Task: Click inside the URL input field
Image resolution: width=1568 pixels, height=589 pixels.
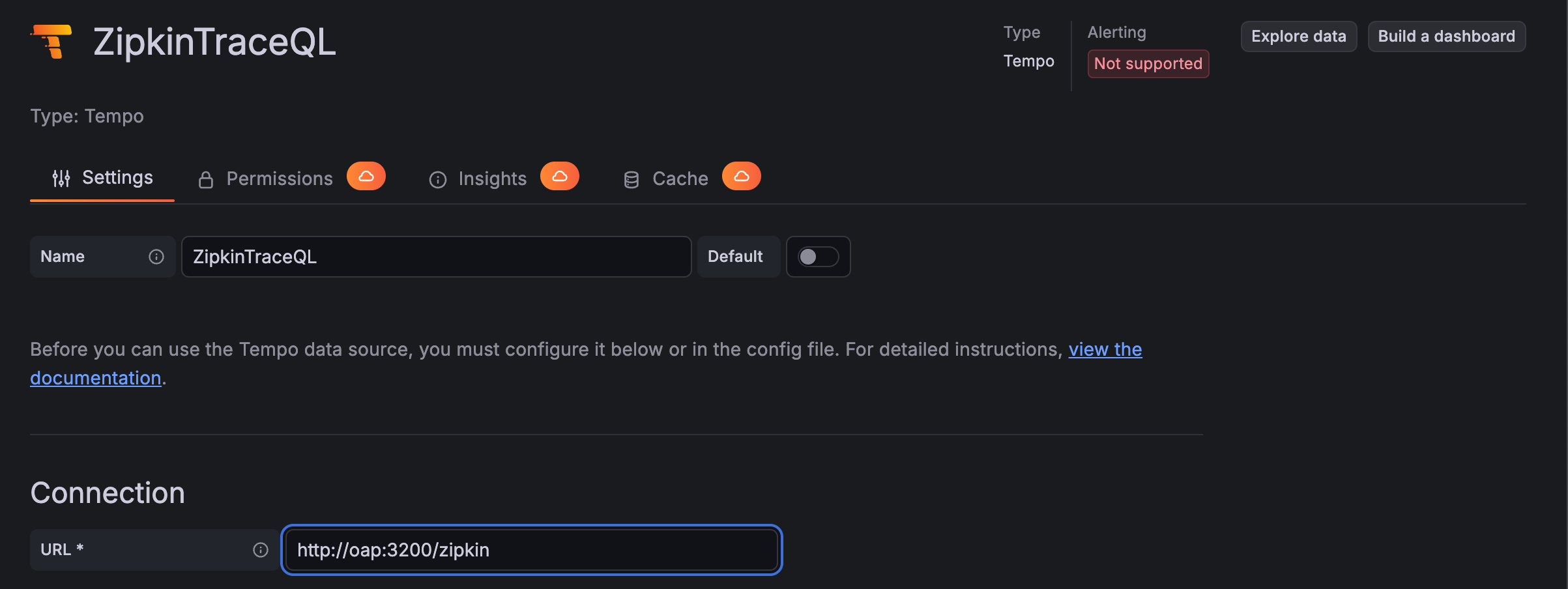Action: point(531,549)
